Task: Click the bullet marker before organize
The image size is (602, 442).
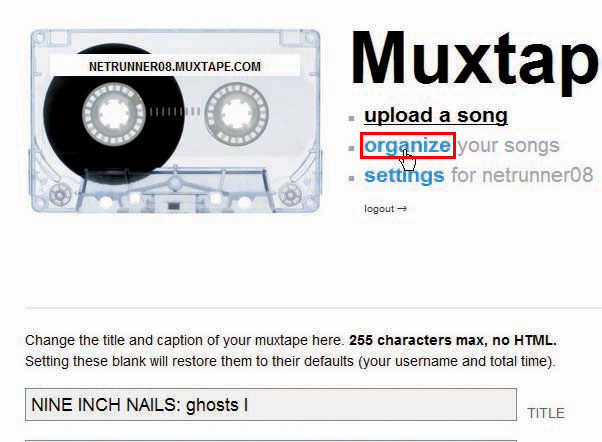Action: point(351,148)
